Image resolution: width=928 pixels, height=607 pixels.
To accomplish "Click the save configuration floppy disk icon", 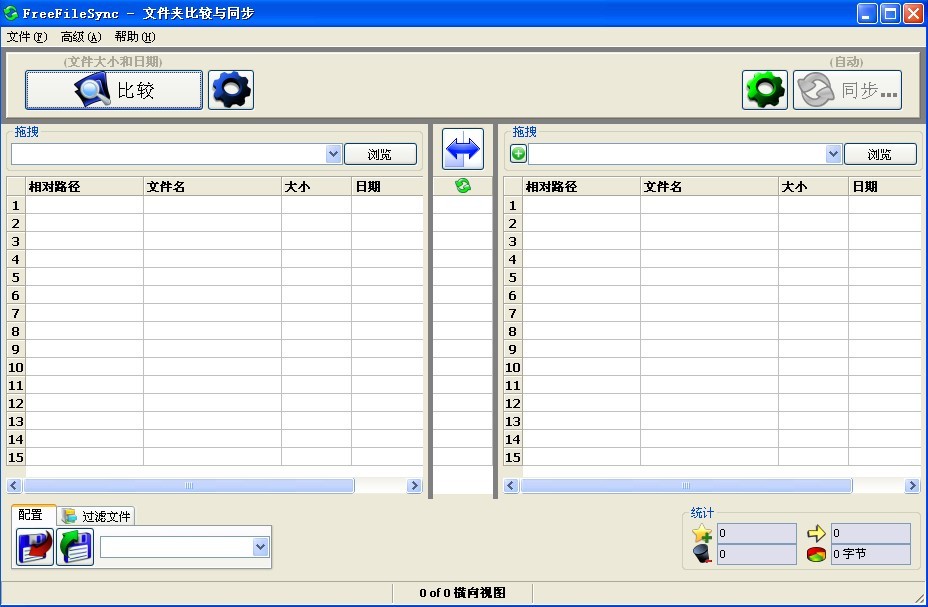I will coord(35,547).
